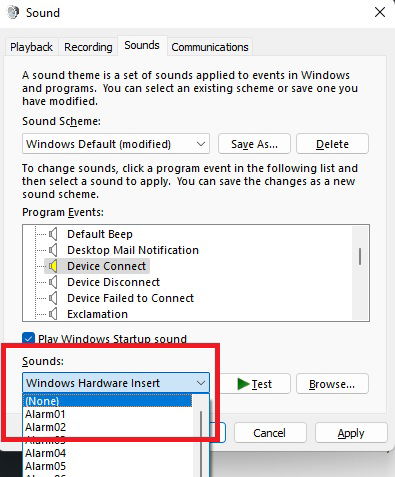This screenshot has height=477, width=395.
Task: Click the Sound window title icon
Action: (14, 13)
